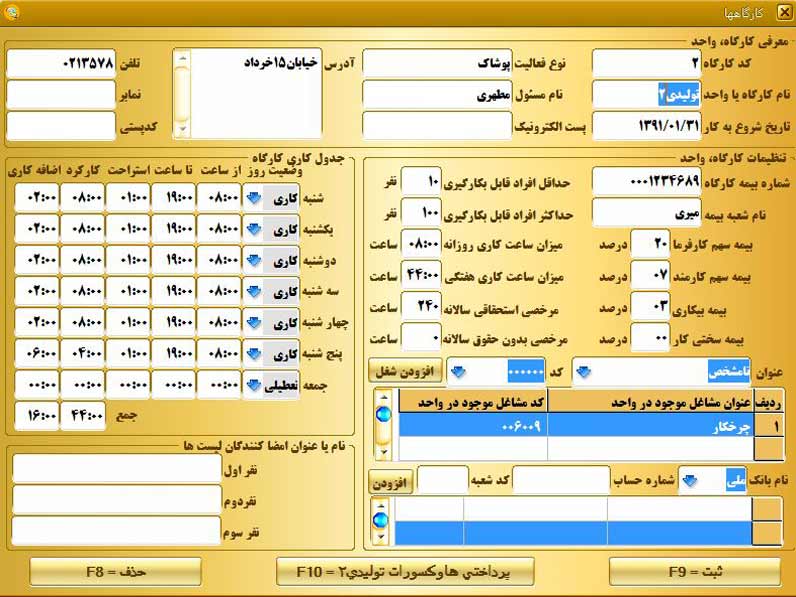Open day status dropdown for جمعه
This screenshot has height=597, width=796.
(253, 385)
